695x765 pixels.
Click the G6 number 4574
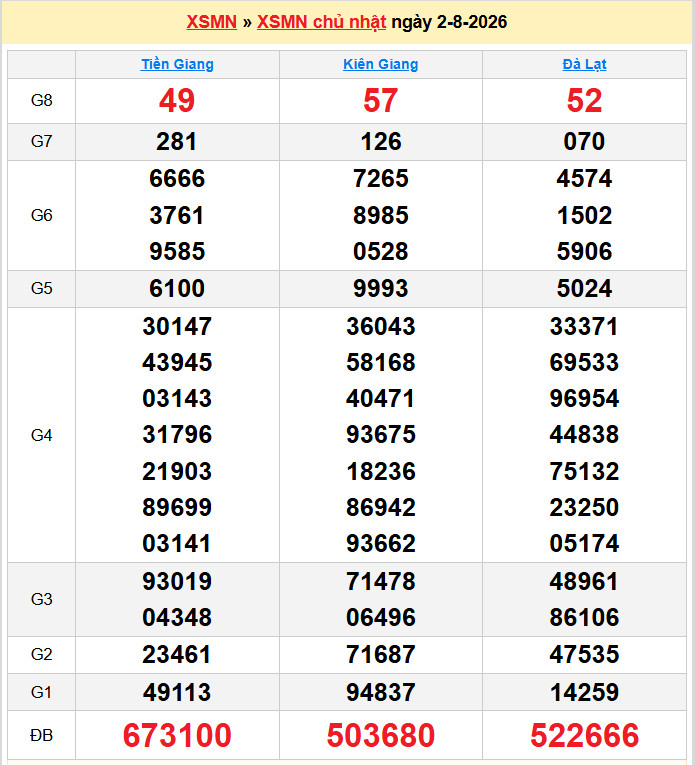(584, 179)
